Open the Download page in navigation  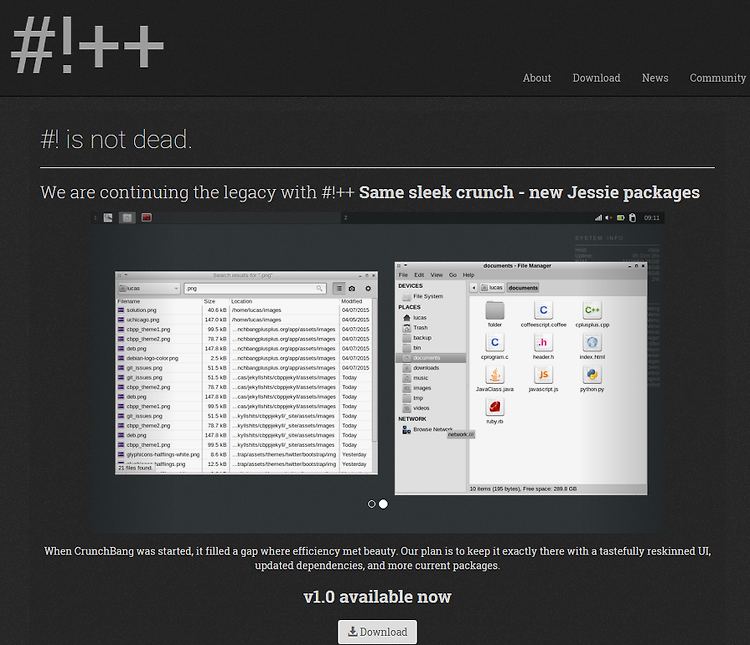596,78
